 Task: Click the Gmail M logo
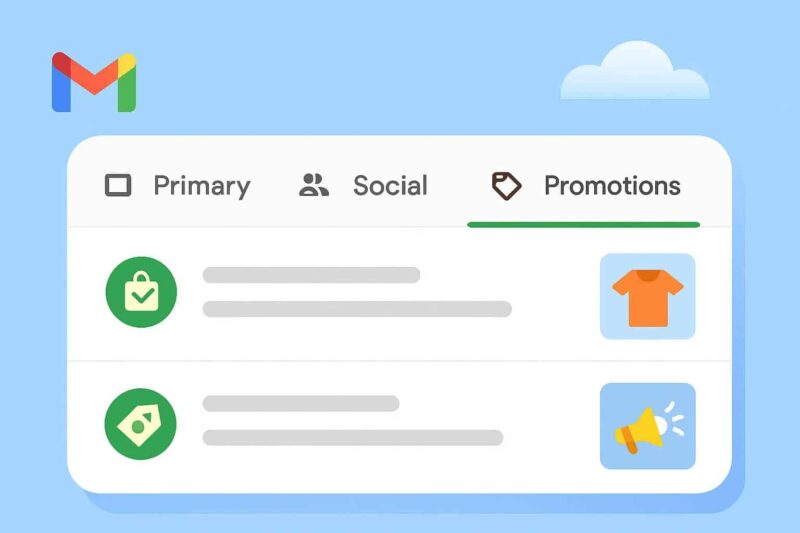(x=94, y=82)
